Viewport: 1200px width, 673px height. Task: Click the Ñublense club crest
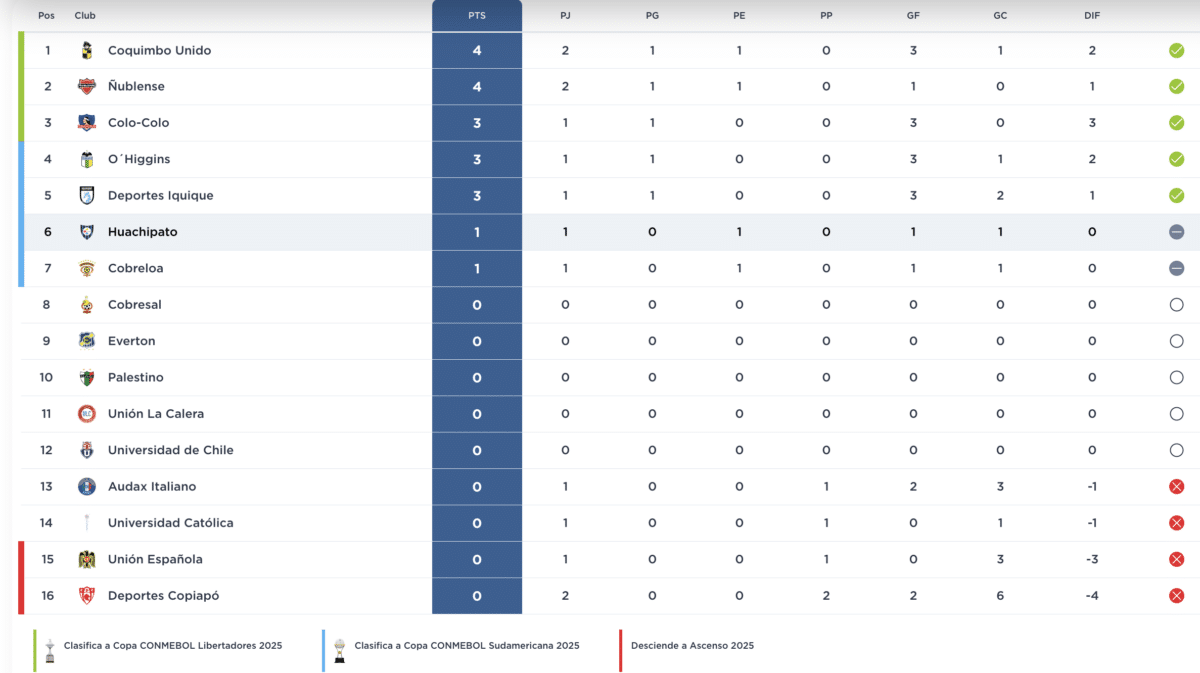point(86,86)
